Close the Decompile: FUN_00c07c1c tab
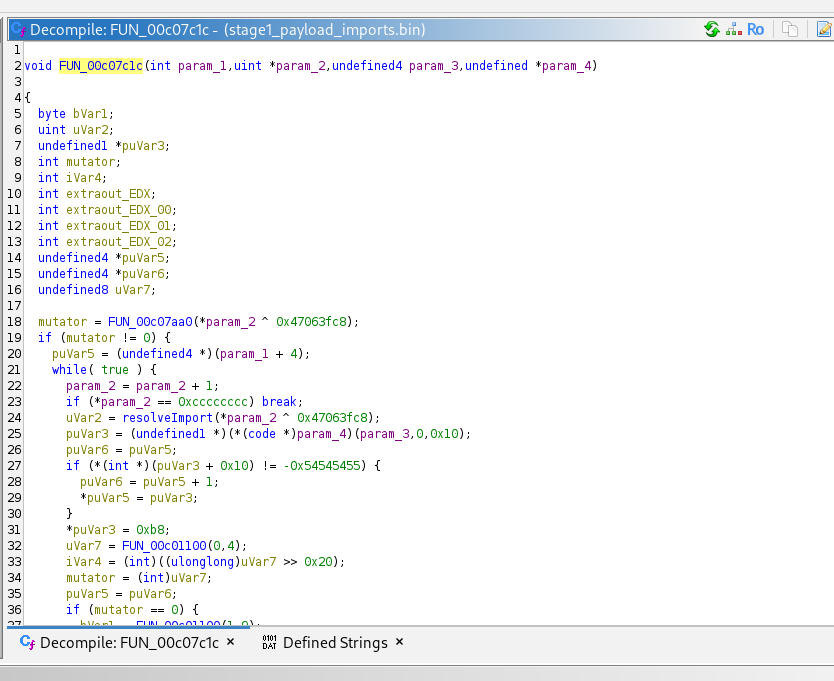Screen dimensions: 834x681 (x=230, y=642)
